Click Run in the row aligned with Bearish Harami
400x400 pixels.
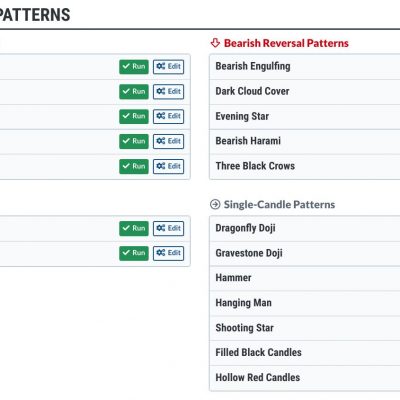(134, 141)
